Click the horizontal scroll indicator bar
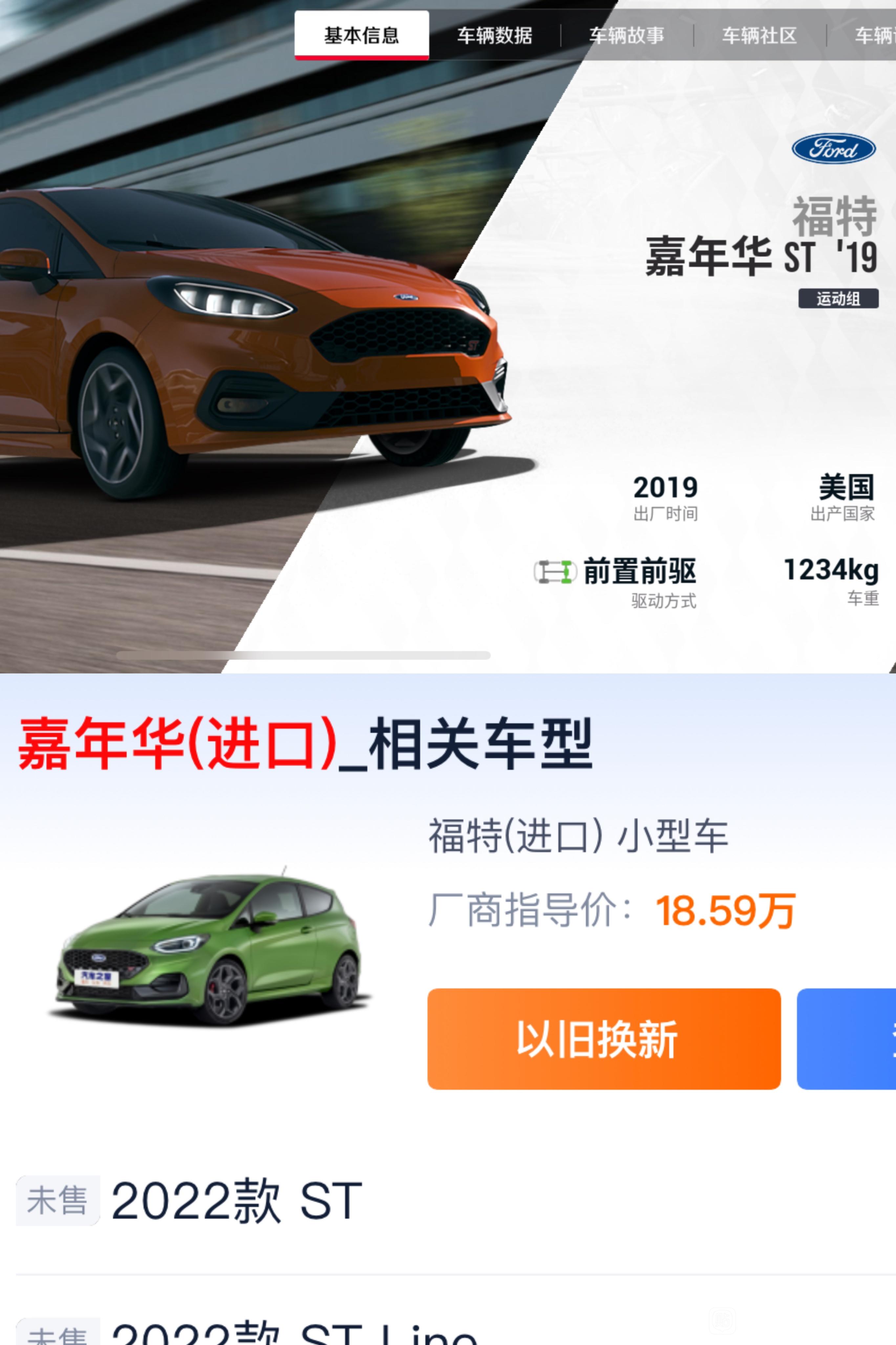Viewport: 896px width, 1345px height. 304,655
